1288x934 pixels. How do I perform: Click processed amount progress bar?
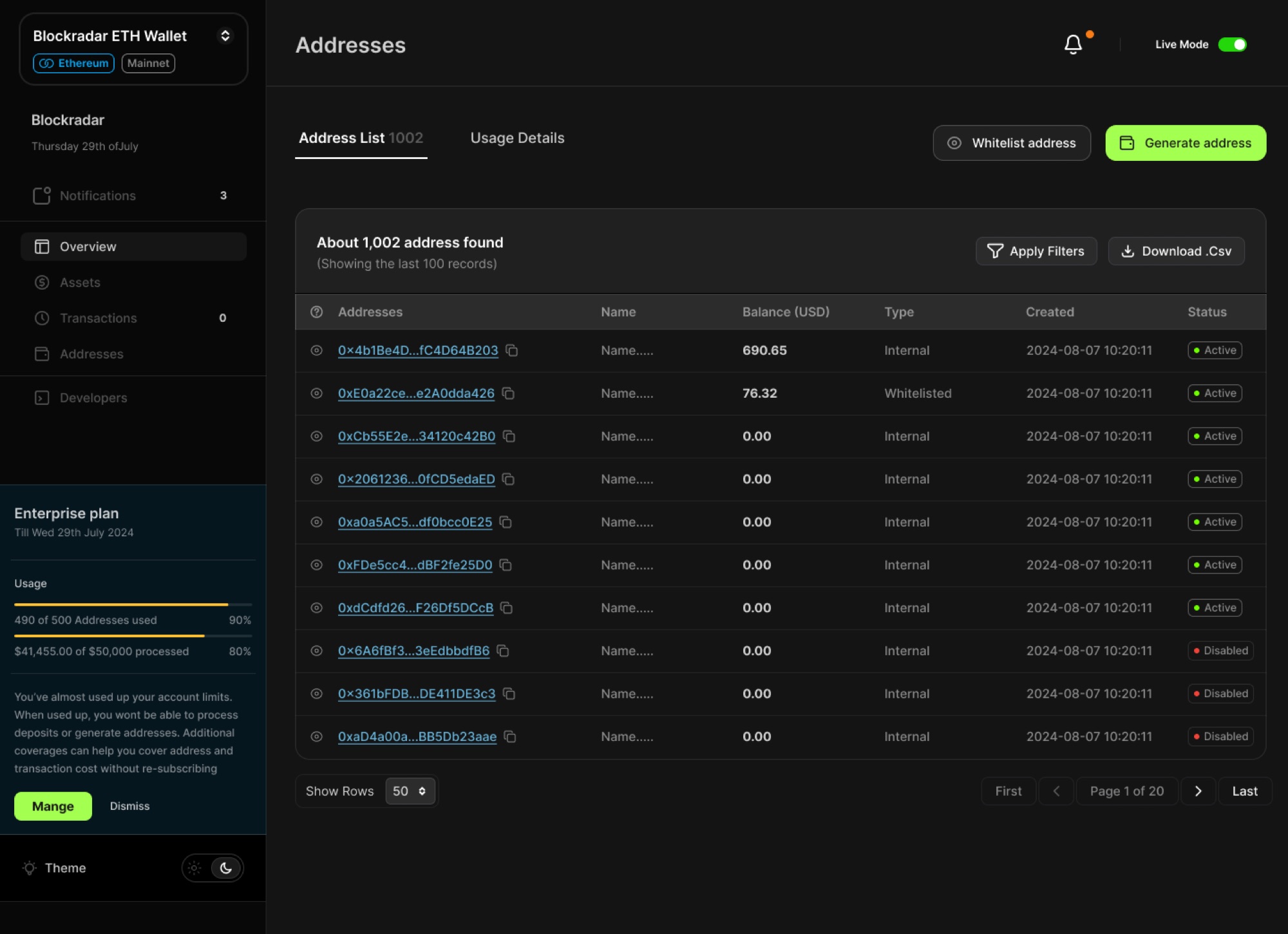click(x=133, y=636)
